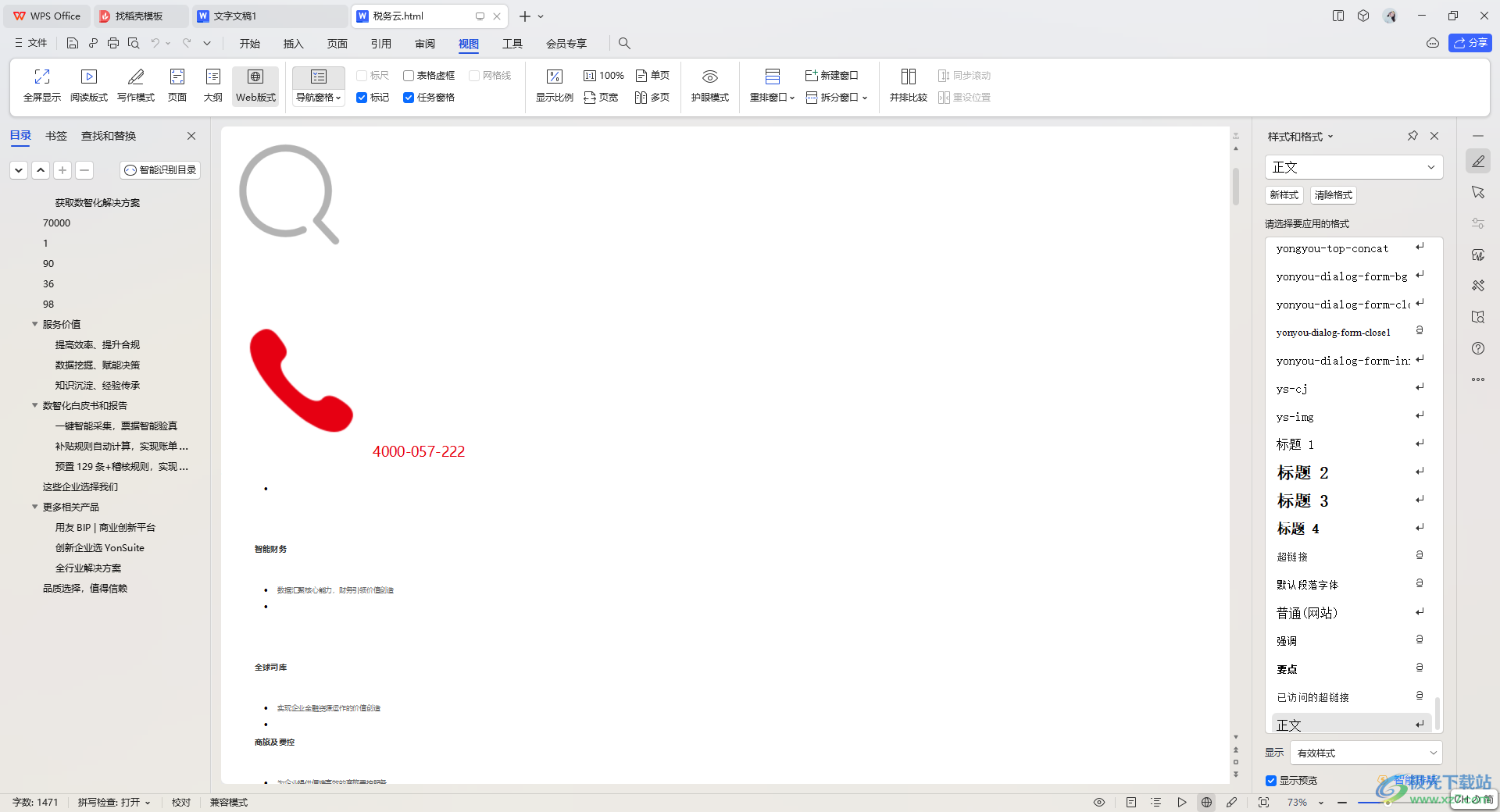Image resolution: width=1500 pixels, height=812 pixels.
Task: Open the Split Window dropdown
Action: coord(837,98)
